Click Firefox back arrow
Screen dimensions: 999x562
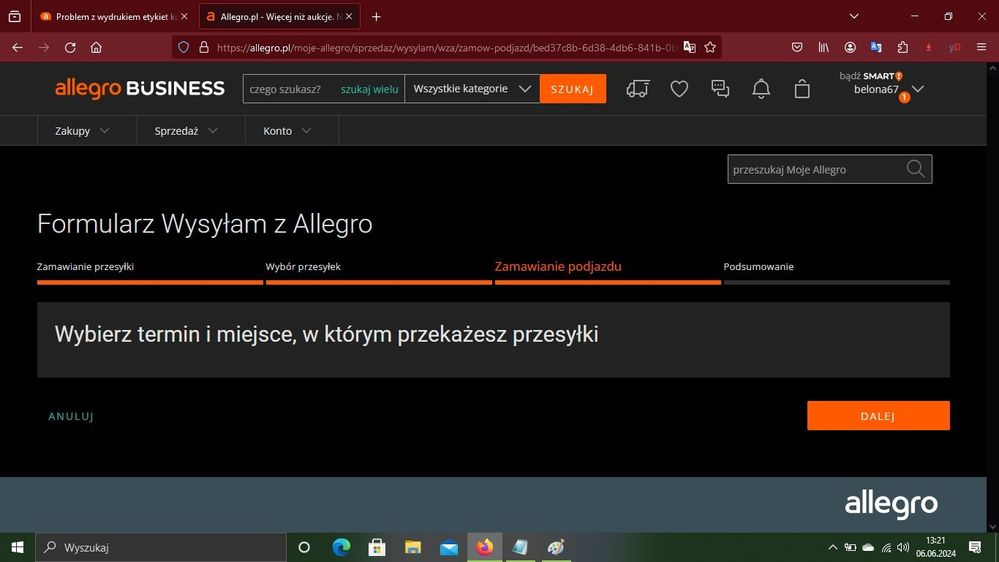tap(17, 47)
